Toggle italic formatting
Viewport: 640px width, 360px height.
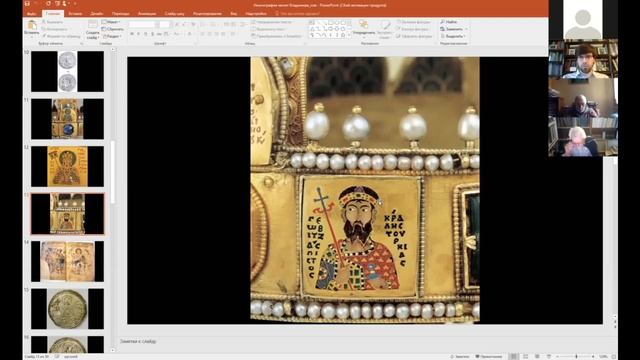point(139,34)
